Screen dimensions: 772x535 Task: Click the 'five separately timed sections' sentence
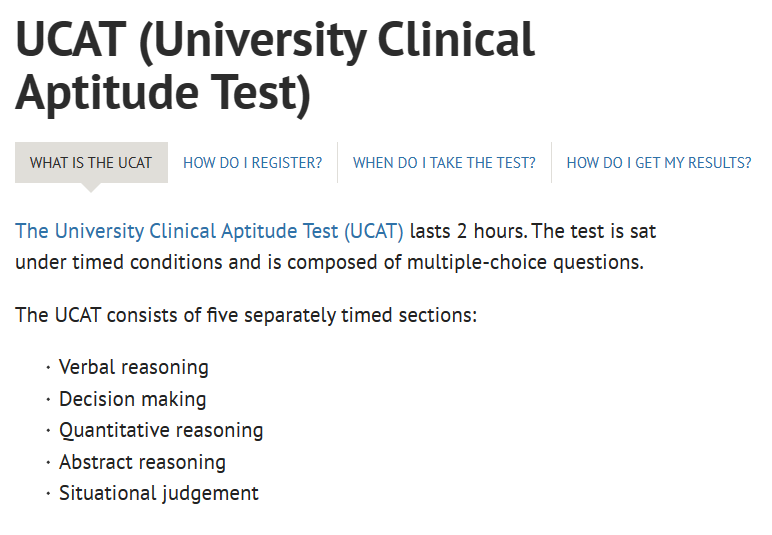click(x=246, y=315)
